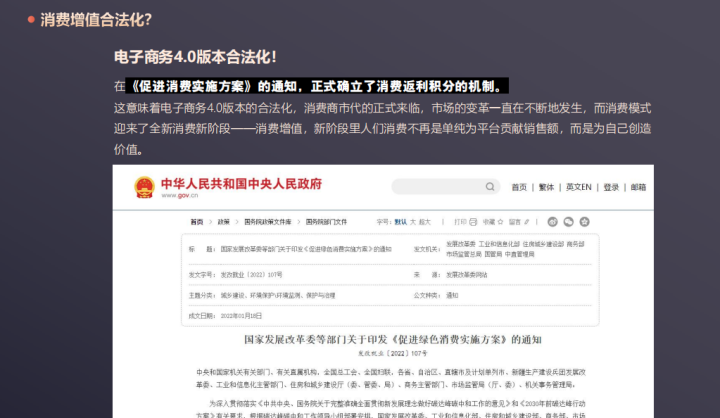Viewport: 720px width, 418px height.
Task: Click the breadcrumb 首页
Action: [x=197, y=222]
